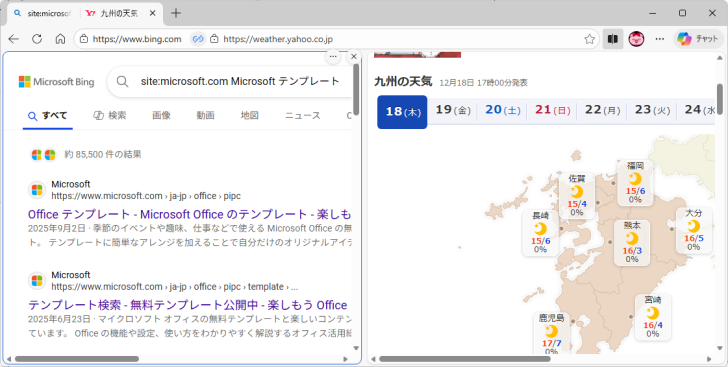
Task: Click the split-screen link icon in address bar
Action: [198, 39]
